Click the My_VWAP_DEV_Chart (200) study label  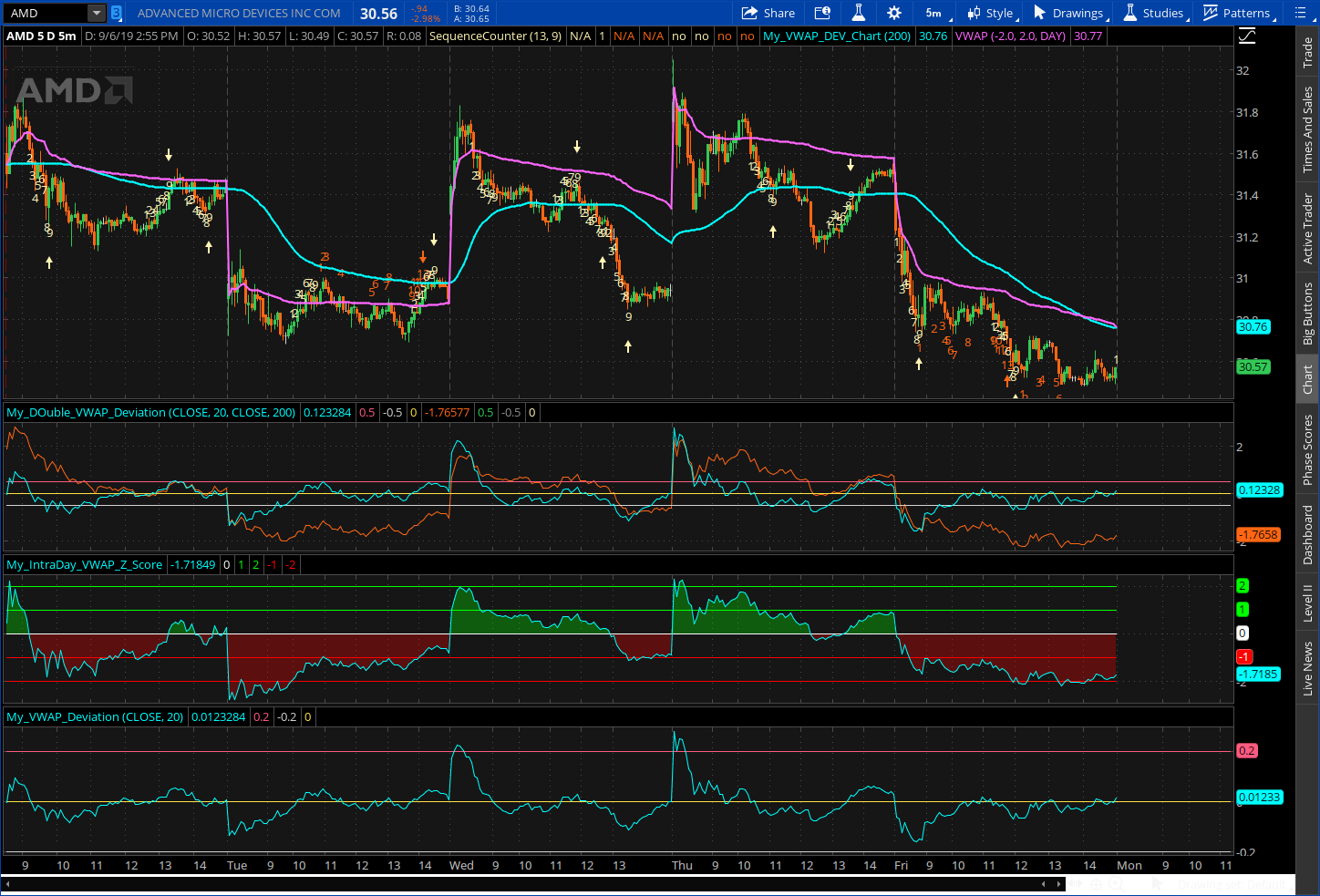(x=836, y=36)
